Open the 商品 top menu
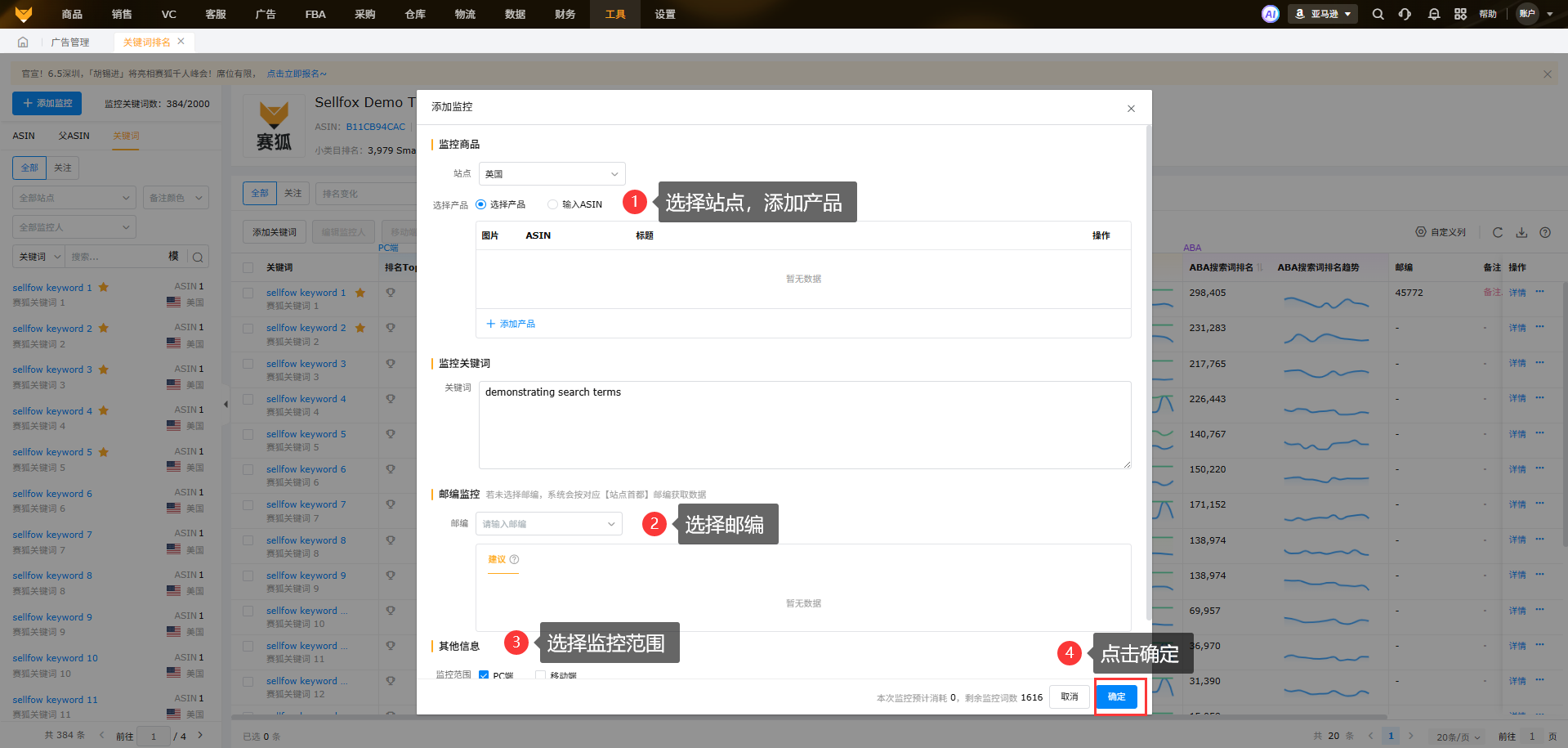The image size is (1568, 748). click(x=72, y=14)
